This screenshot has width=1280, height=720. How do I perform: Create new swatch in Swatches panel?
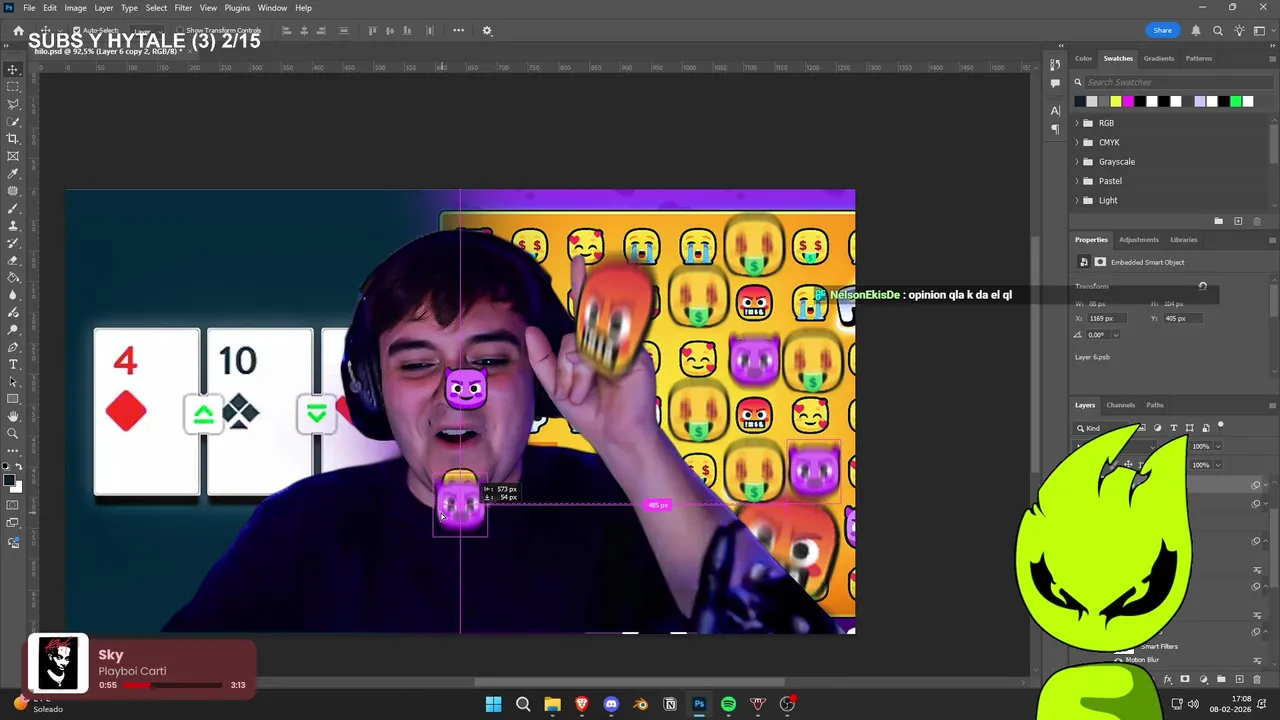point(1238,221)
